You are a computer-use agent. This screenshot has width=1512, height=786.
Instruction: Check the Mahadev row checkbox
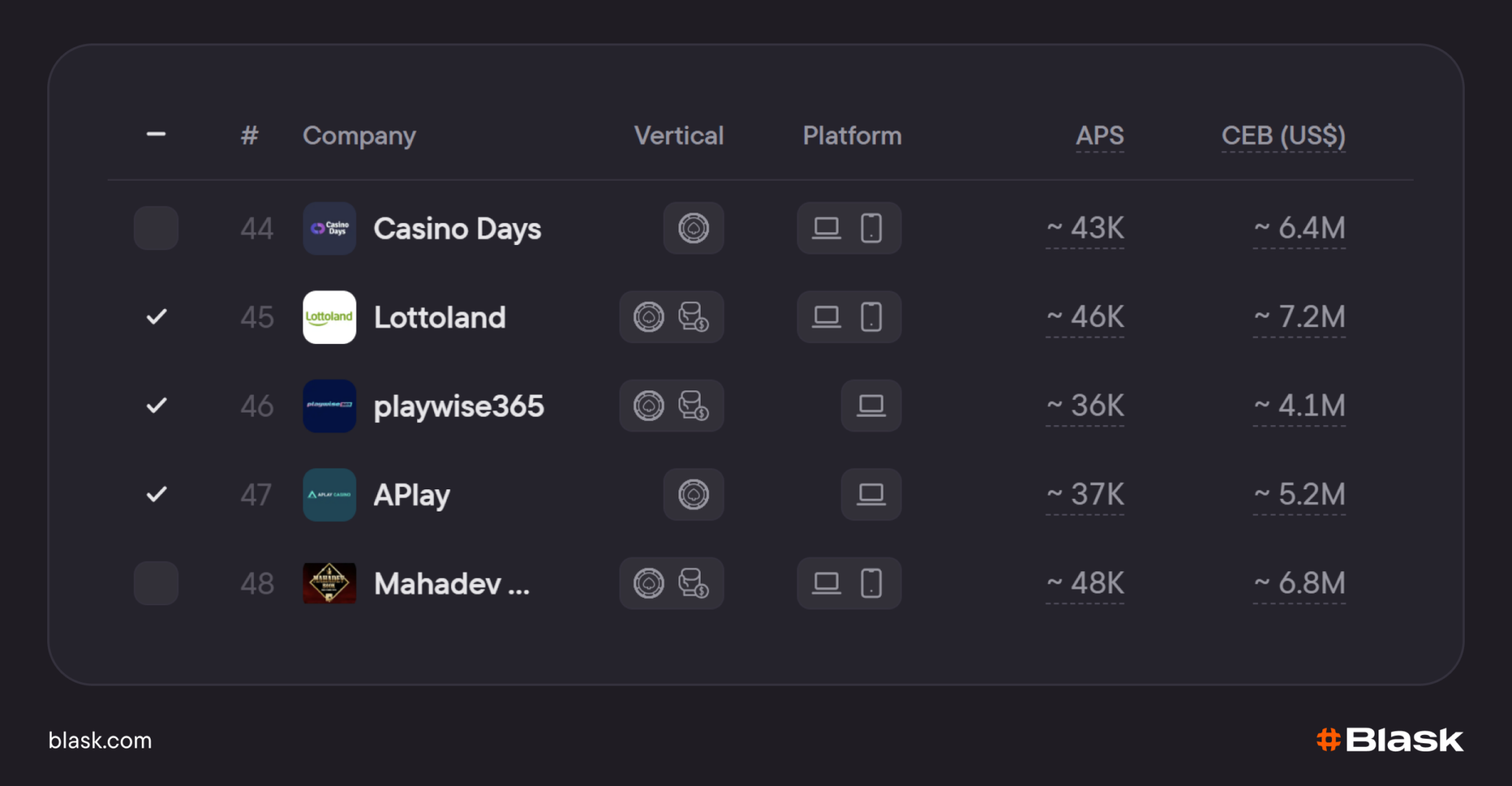pos(156,583)
